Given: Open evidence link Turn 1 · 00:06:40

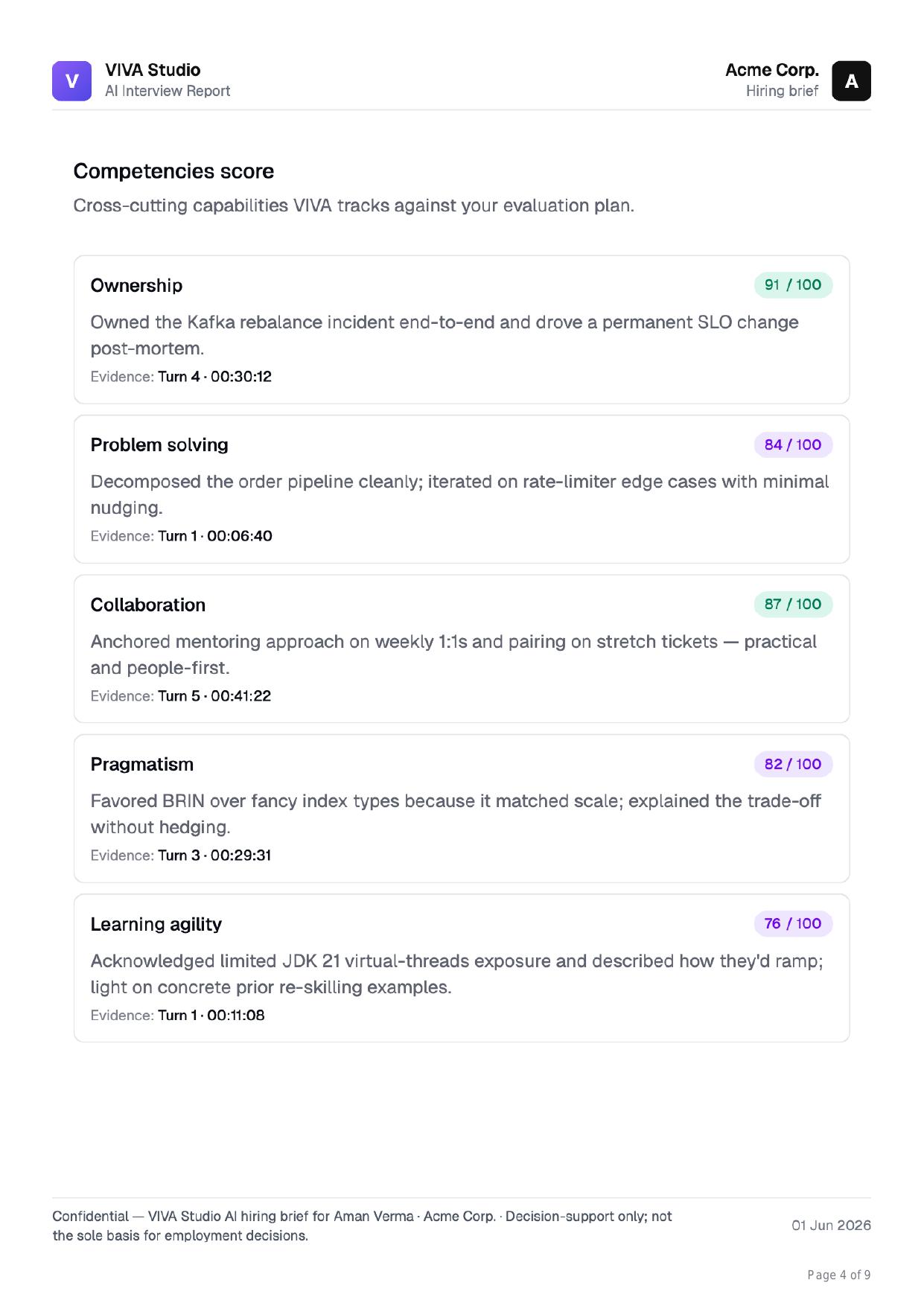Looking at the screenshot, I should 215,535.
